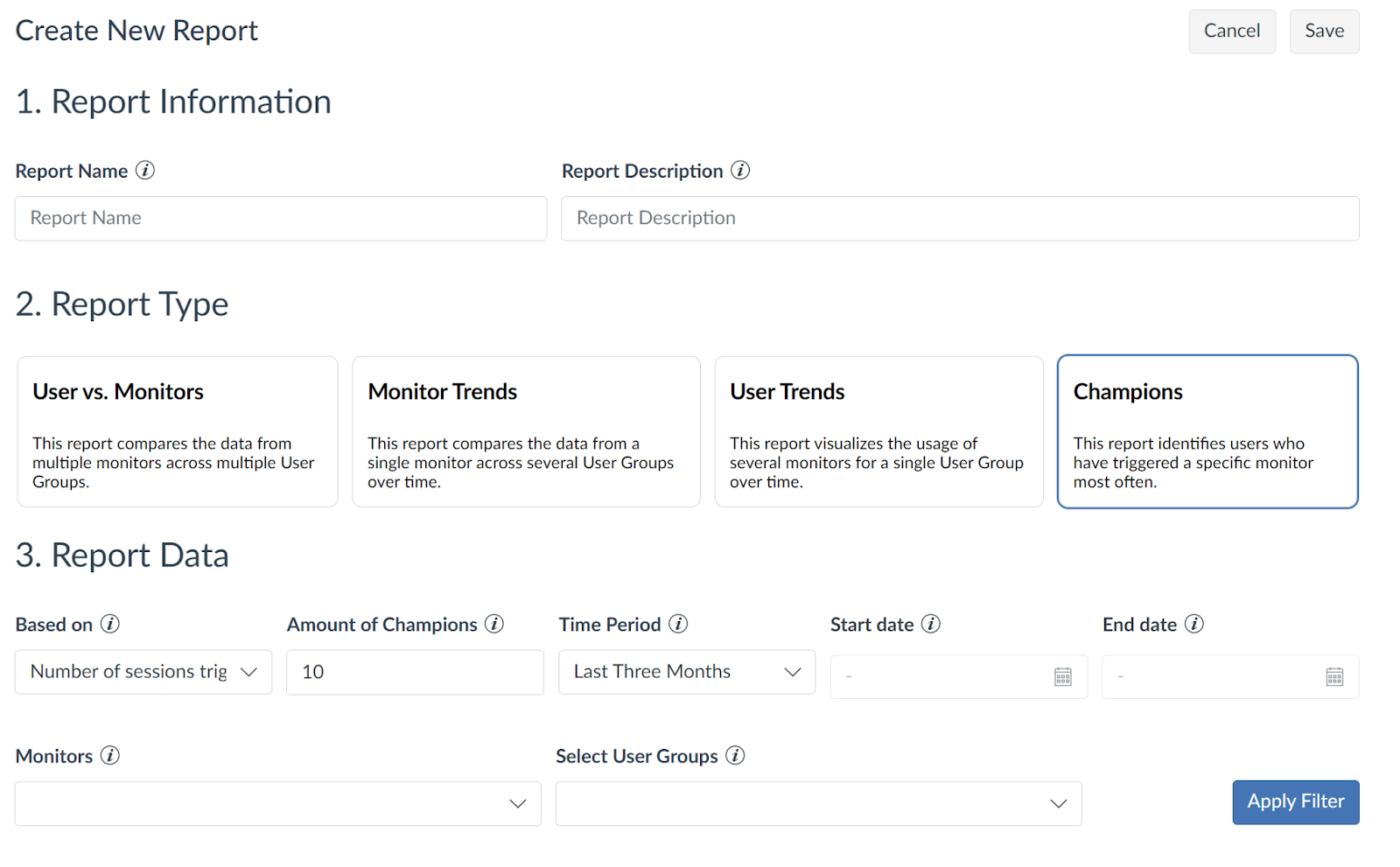Click the Amount of Champions info icon

[x=494, y=624]
